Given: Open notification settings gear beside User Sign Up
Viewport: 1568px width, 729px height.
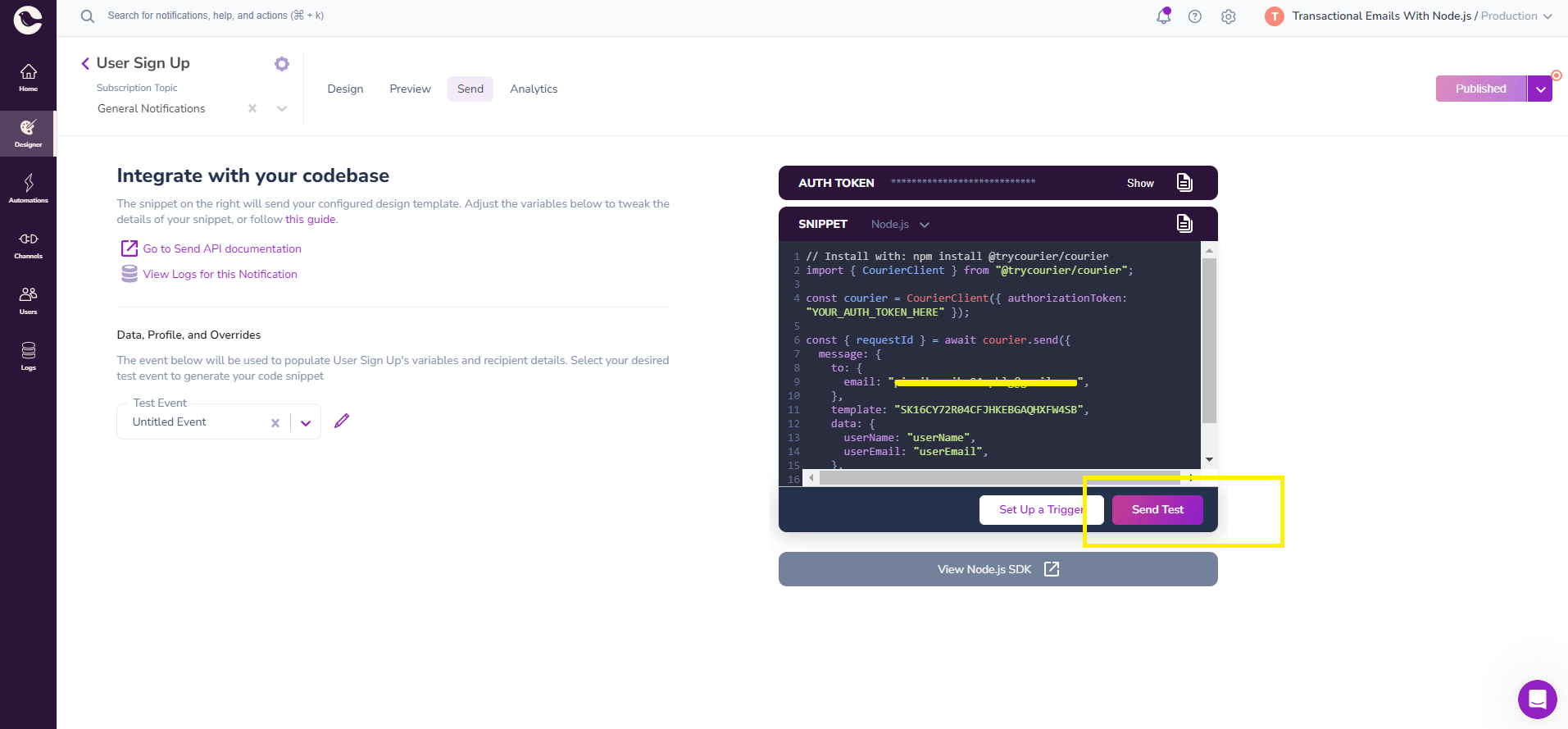Looking at the screenshot, I should pyautogui.click(x=282, y=64).
